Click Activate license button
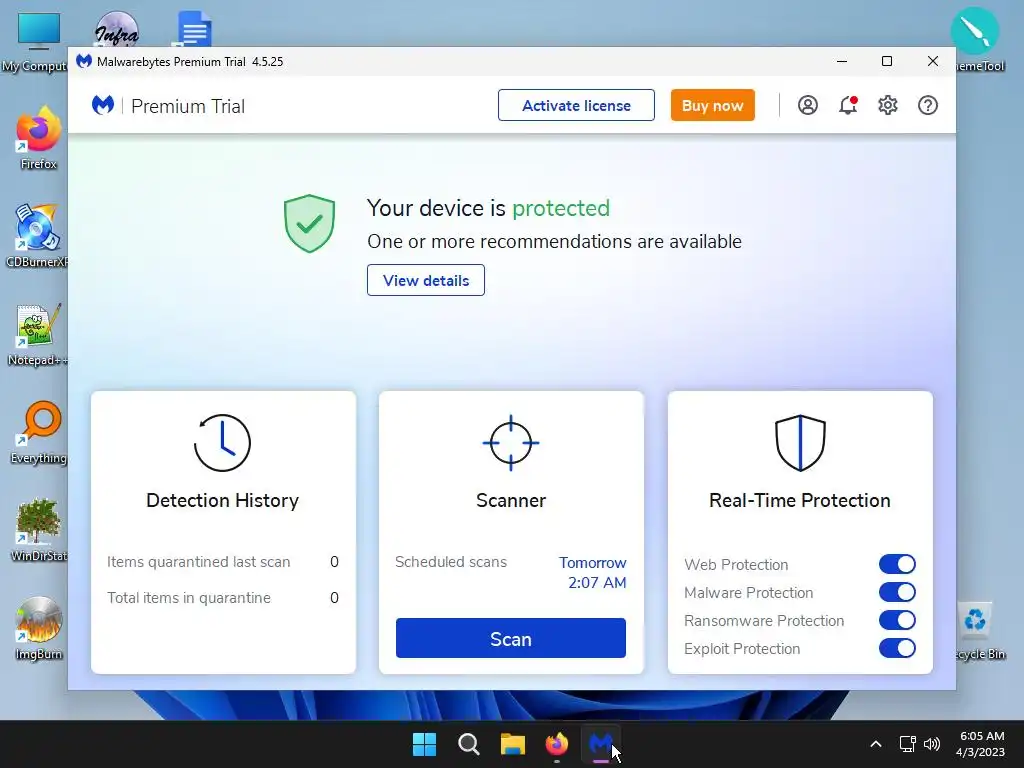Viewport: 1024px width, 768px height. pyautogui.click(x=576, y=105)
